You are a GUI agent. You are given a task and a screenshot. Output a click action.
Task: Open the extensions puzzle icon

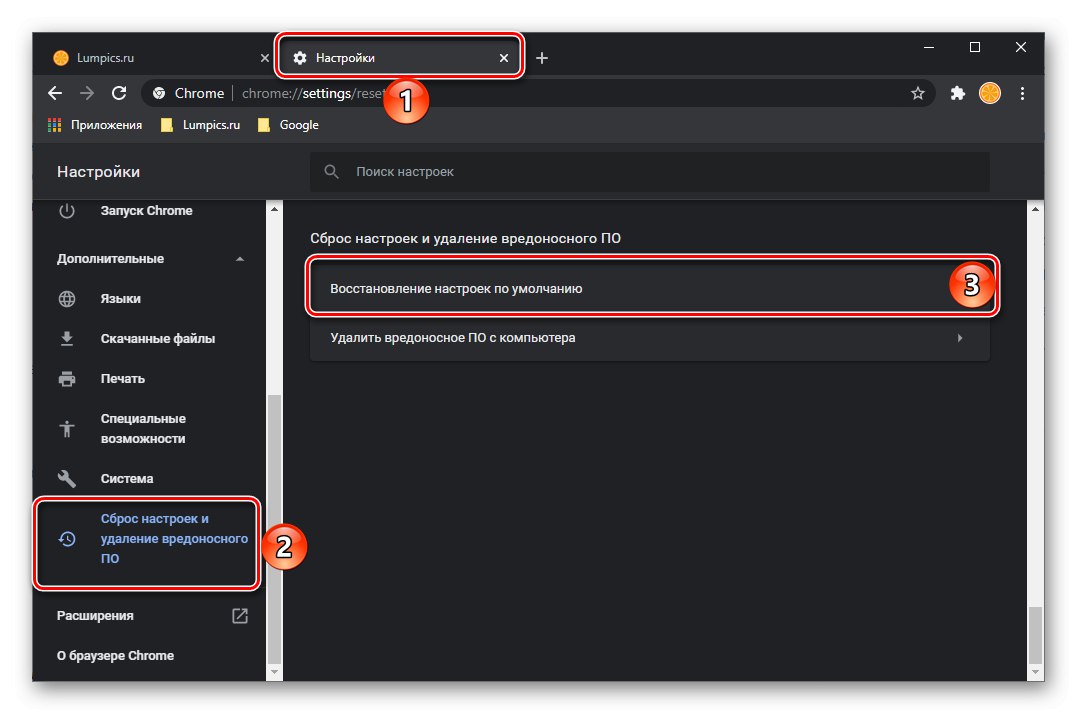click(958, 93)
